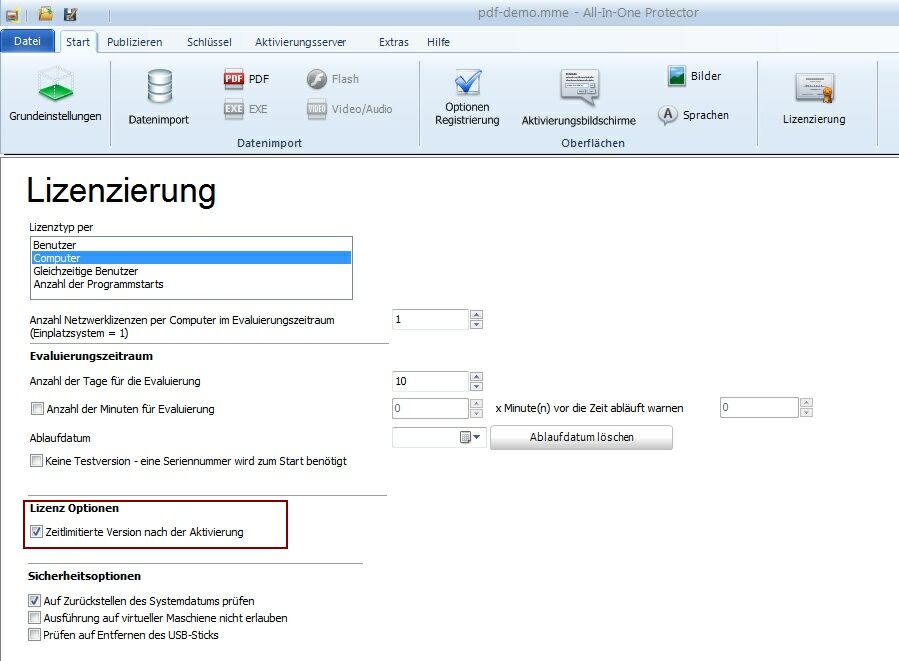The image size is (899, 661).
Task: Select the EXE import icon
Action: tap(234, 109)
